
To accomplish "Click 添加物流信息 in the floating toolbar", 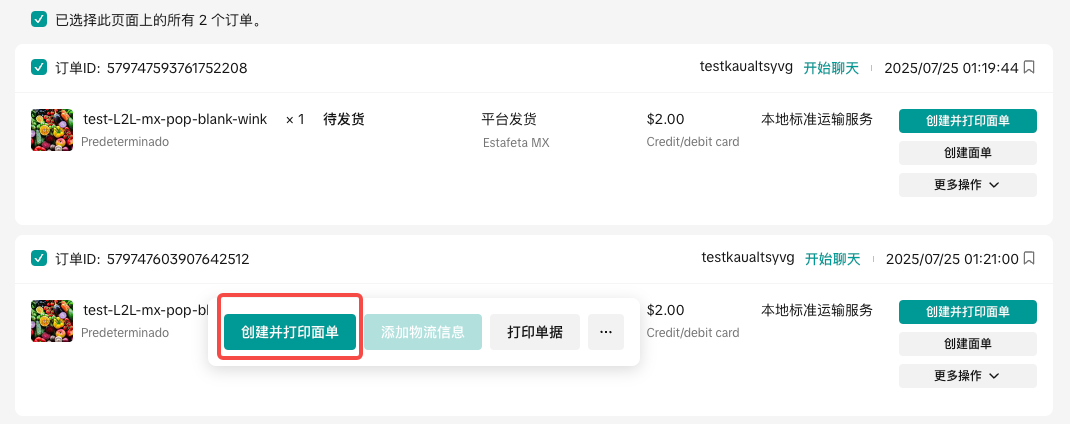I will (x=423, y=332).
